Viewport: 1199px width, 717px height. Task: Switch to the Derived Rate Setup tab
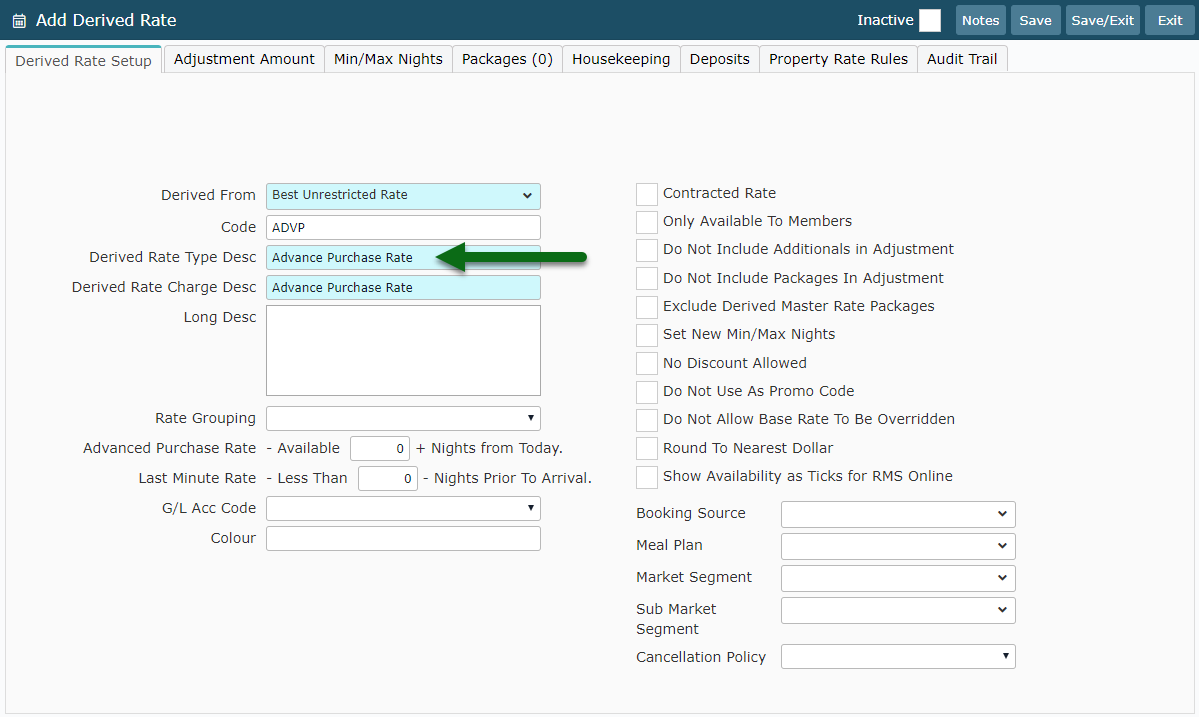83,60
